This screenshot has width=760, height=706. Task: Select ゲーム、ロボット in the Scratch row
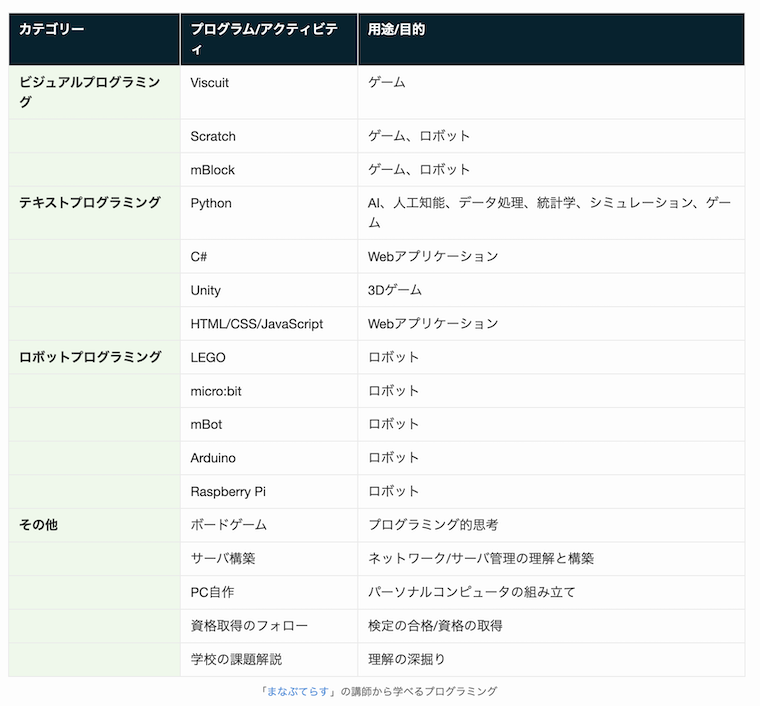551,136
